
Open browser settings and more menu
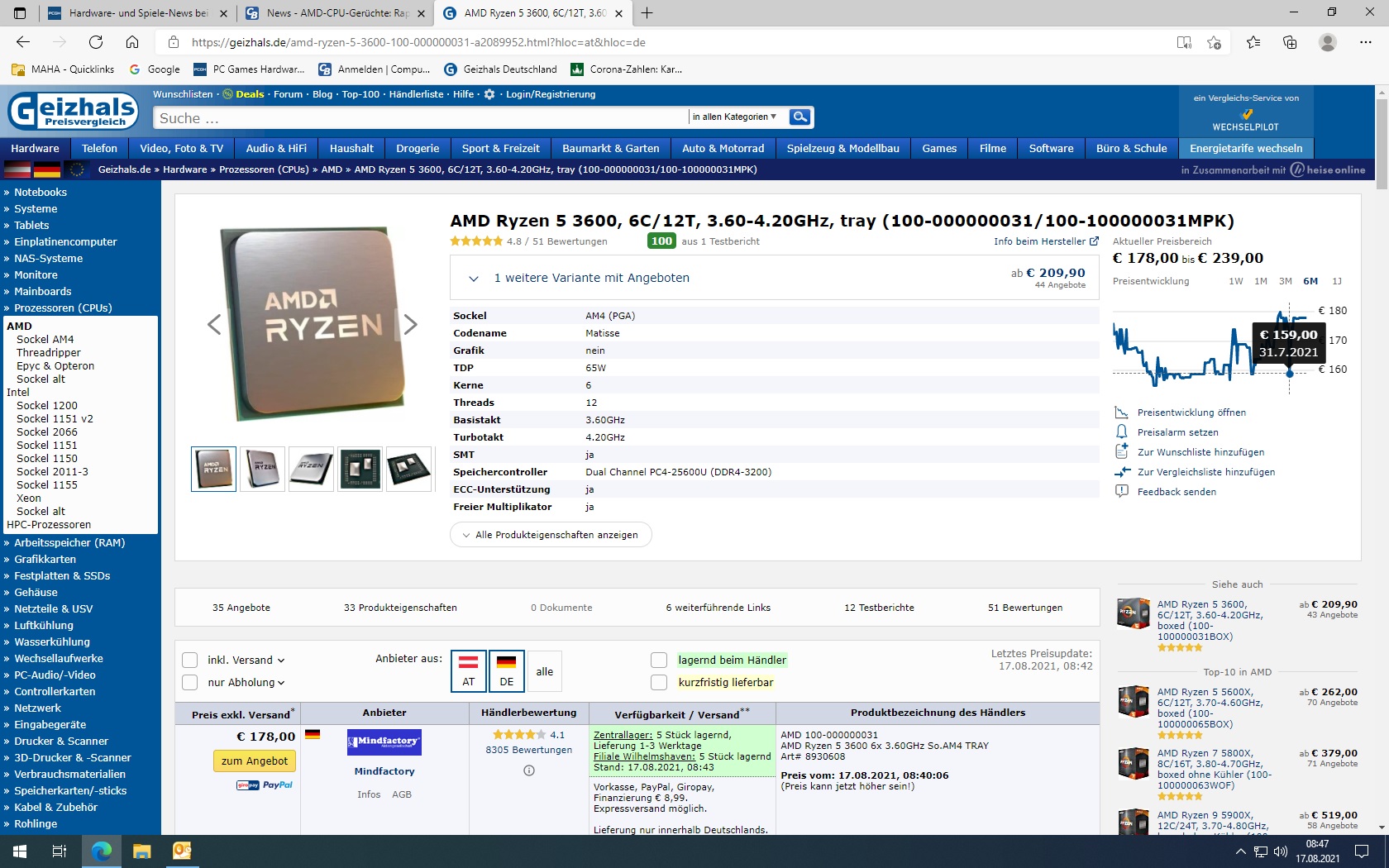[1365, 42]
